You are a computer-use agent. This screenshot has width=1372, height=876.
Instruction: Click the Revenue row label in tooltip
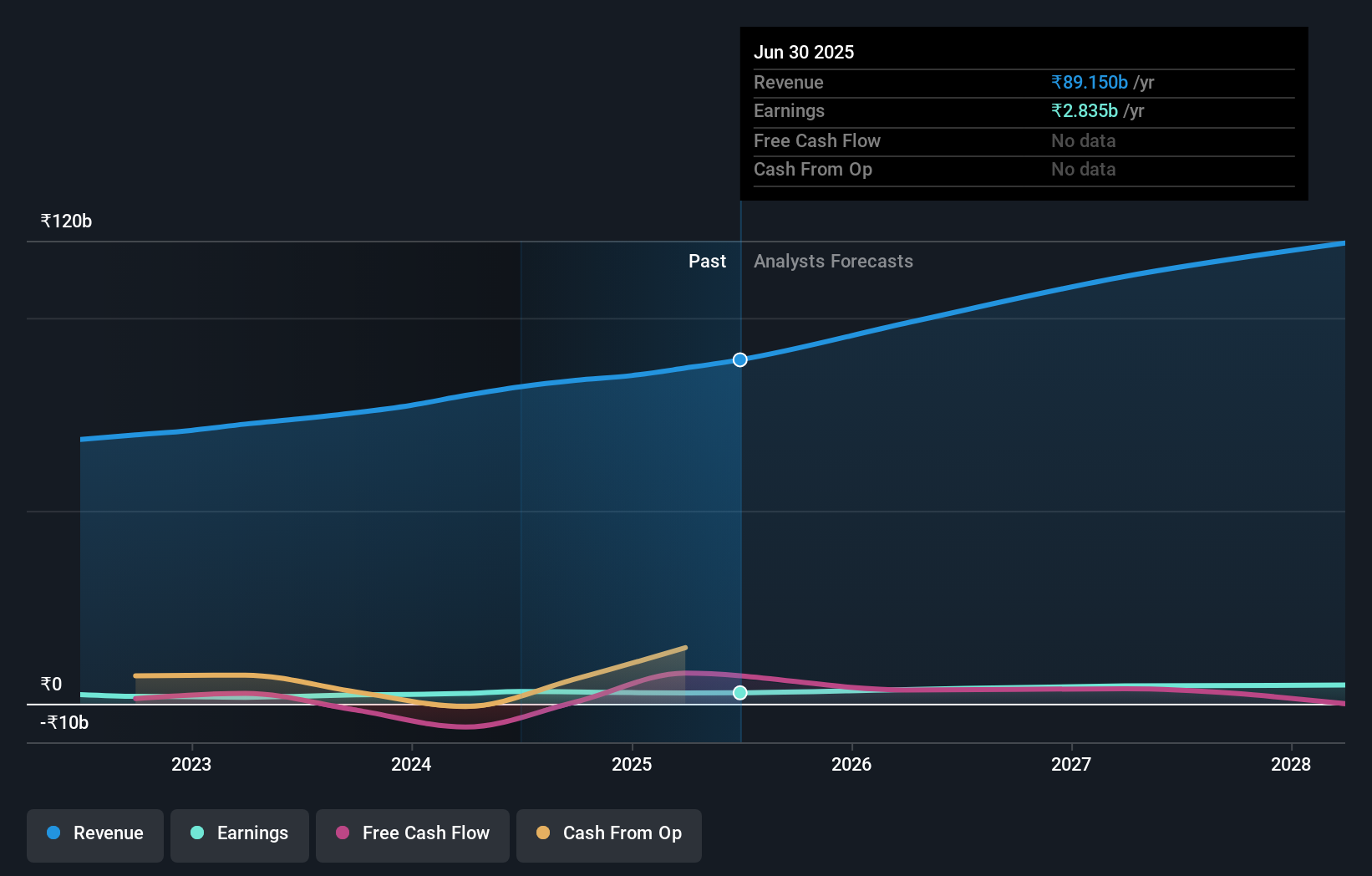coord(789,82)
